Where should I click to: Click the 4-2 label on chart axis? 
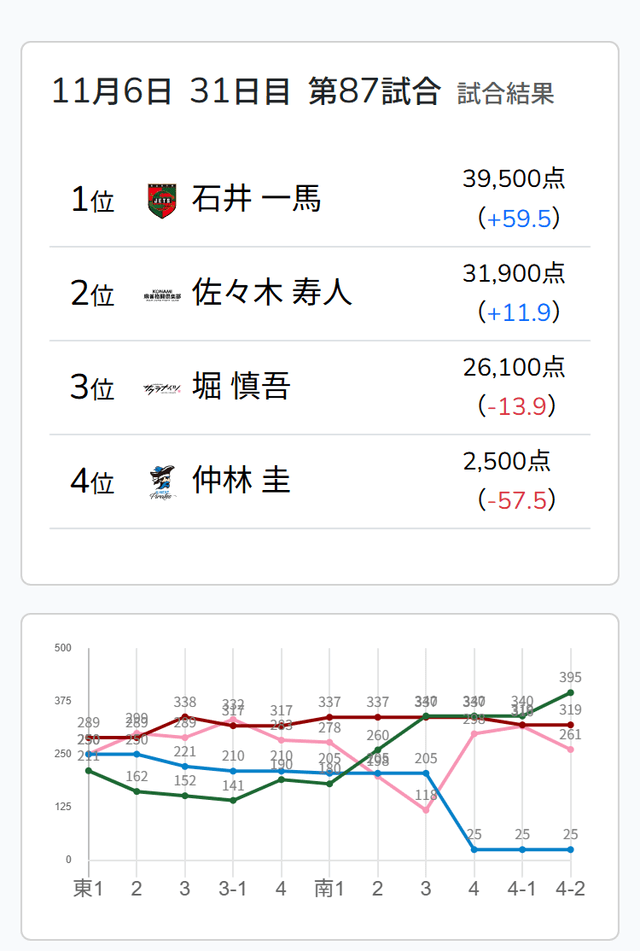[x=570, y=889]
